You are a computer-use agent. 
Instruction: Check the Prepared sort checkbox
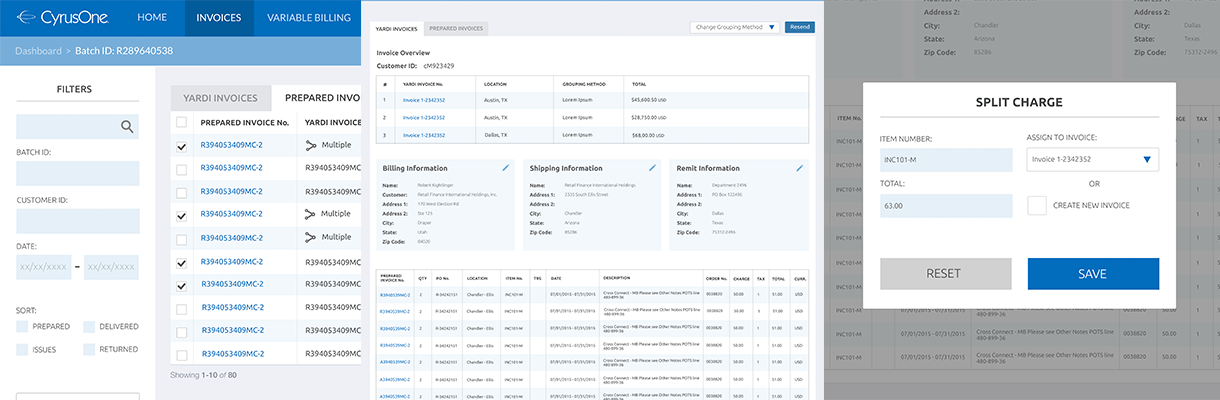(23, 327)
